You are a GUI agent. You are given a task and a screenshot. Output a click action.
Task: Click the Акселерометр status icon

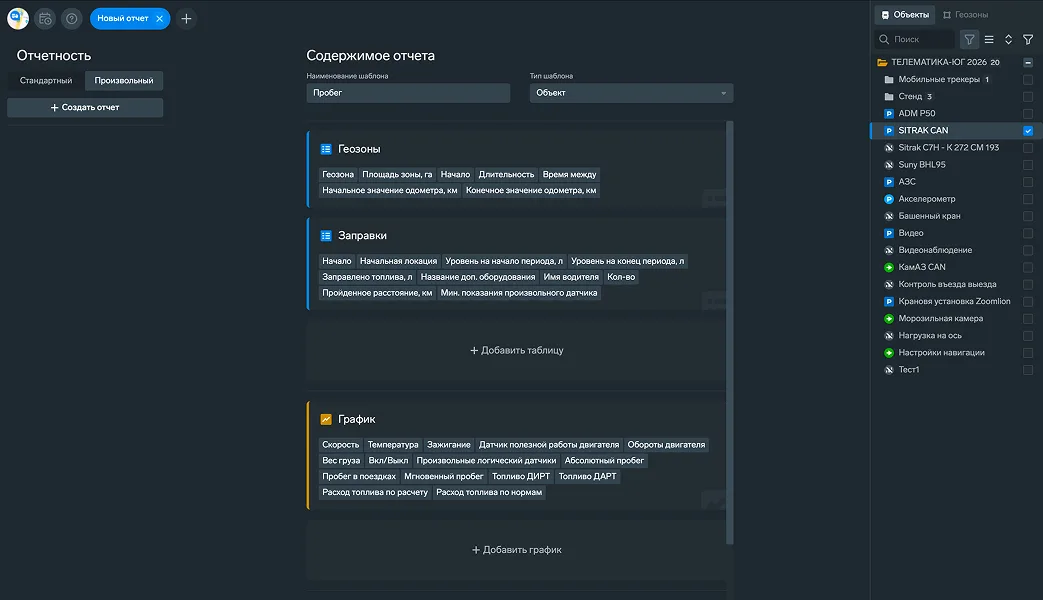(889, 199)
